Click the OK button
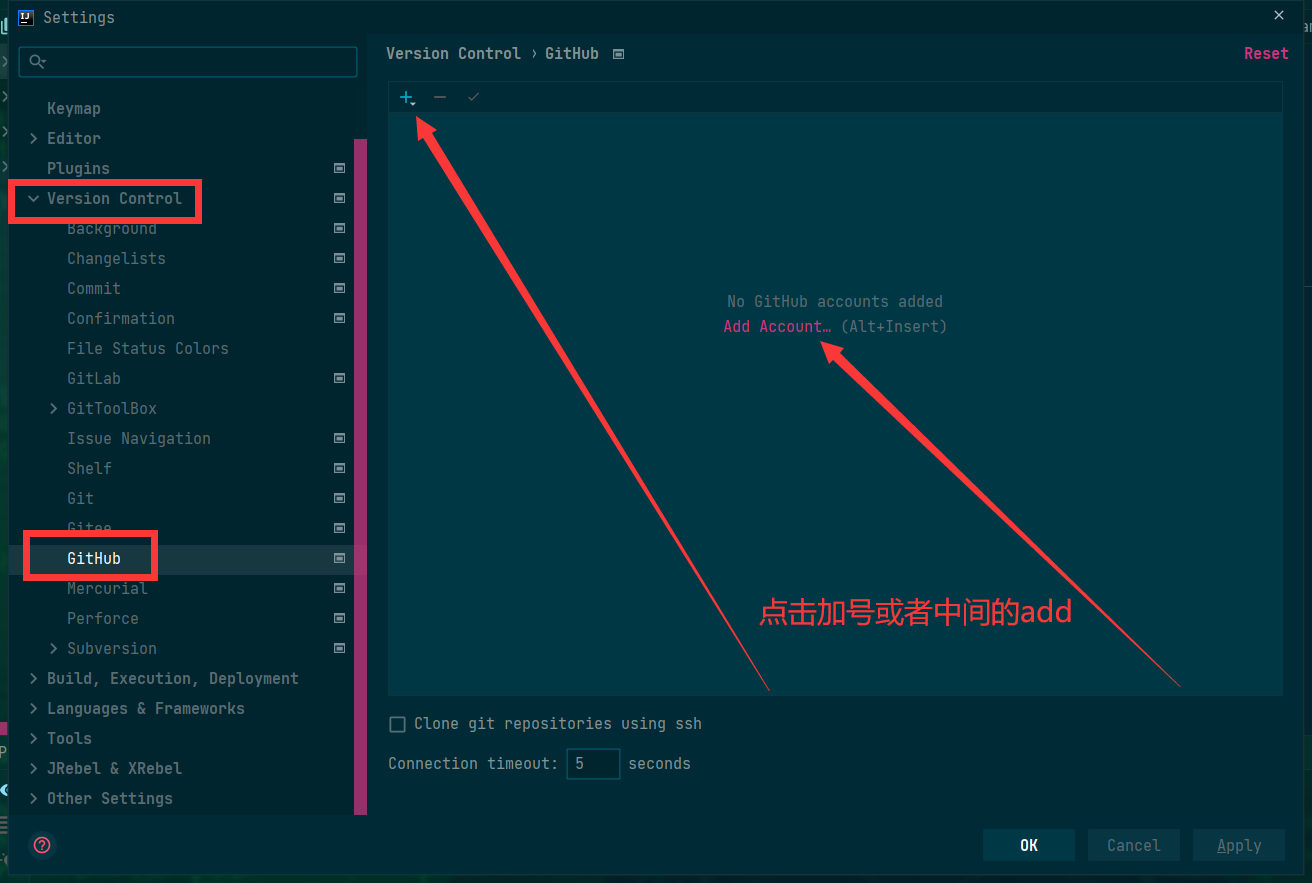This screenshot has height=883, width=1312. coord(1029,845)
